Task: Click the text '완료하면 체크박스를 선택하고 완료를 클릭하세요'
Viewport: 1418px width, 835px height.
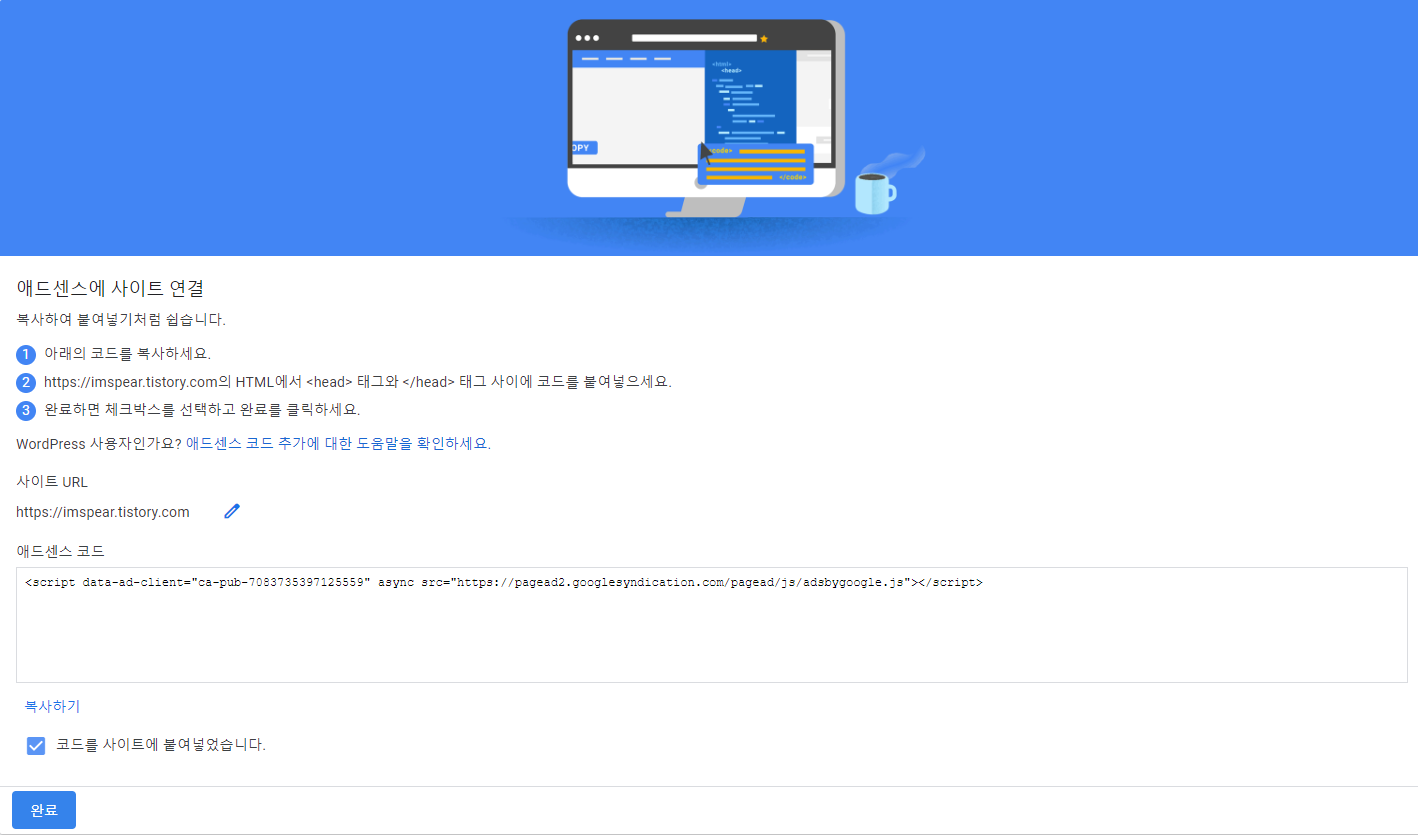Action: [202, 410]
